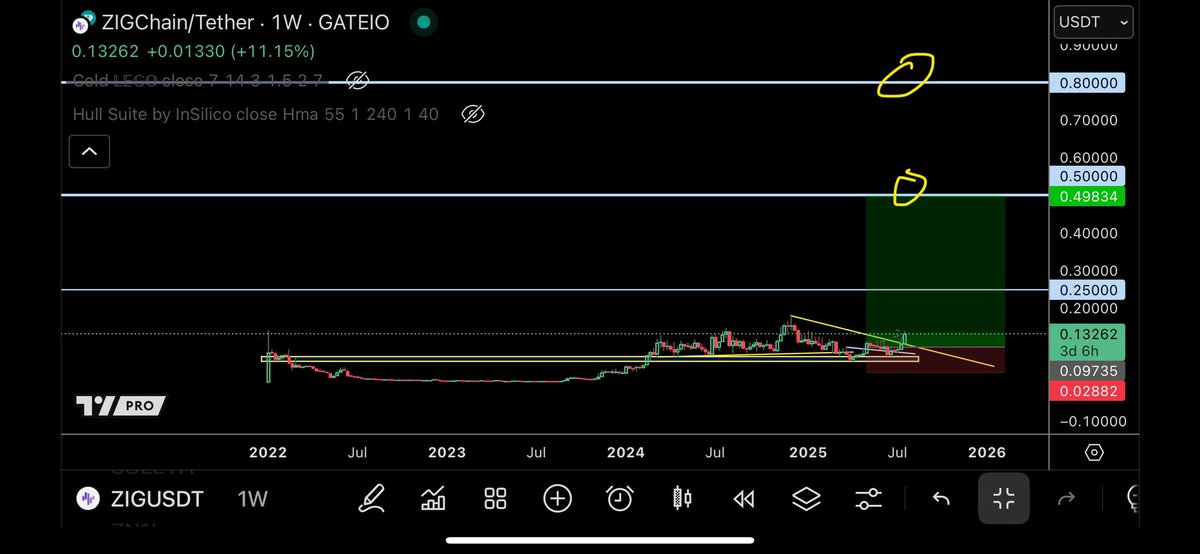Open price scale settings hexagon icon
Screen dimensions: 1200x554
(x=1094, y=452)
